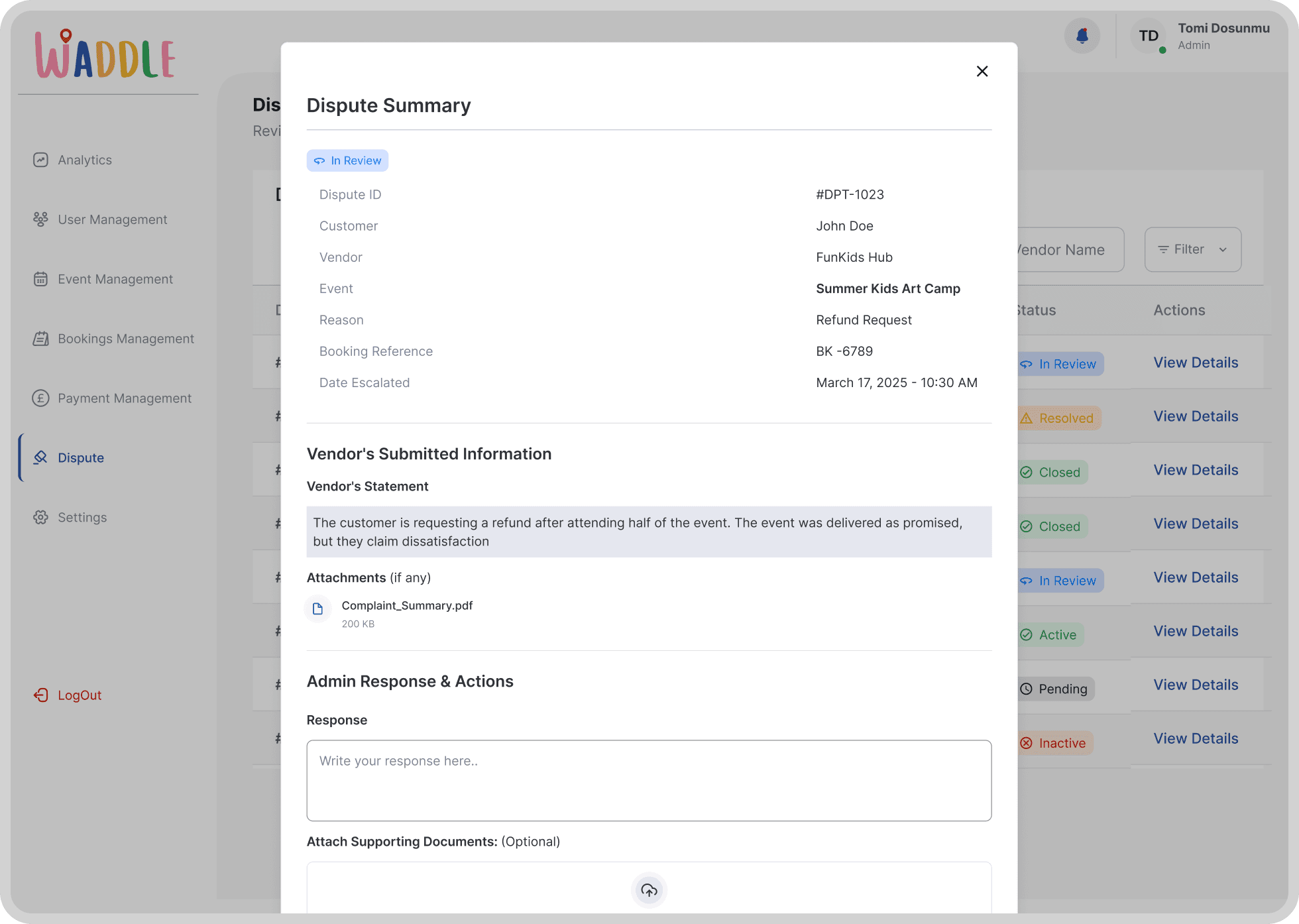The width and height of the screenshot is (1299, 924).
Task: Click the Dispute gavel icon
Action: tap(40, 457)
